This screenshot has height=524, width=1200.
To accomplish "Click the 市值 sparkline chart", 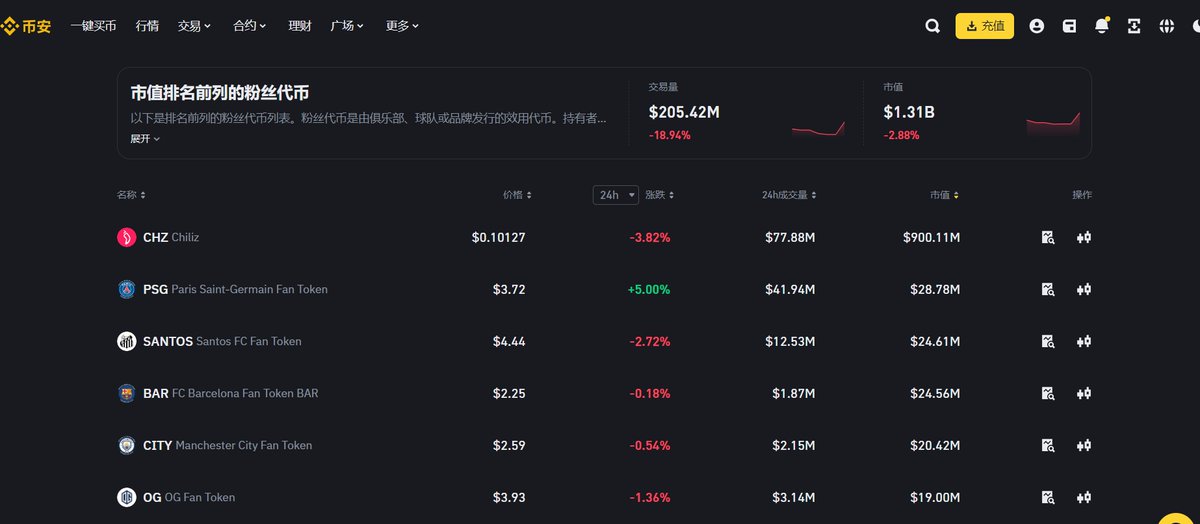I will tap(1053, 123).
